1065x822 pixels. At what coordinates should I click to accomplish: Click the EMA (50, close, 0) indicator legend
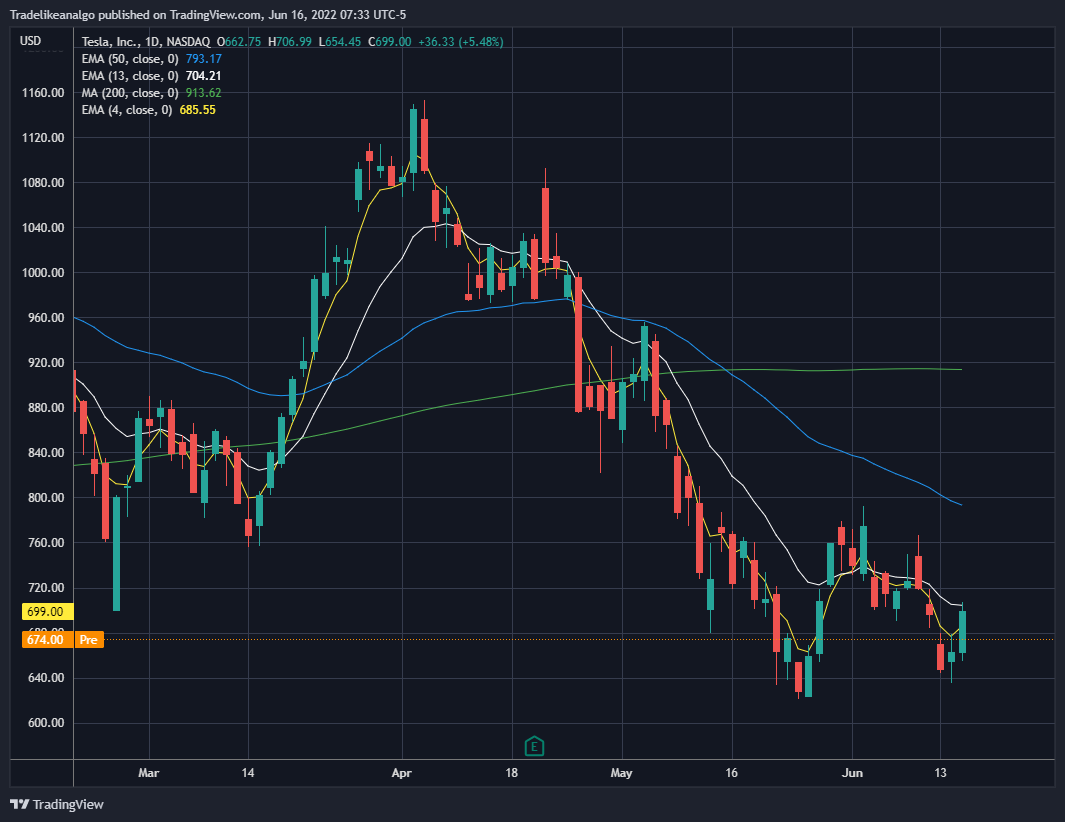tap(130, 59)
